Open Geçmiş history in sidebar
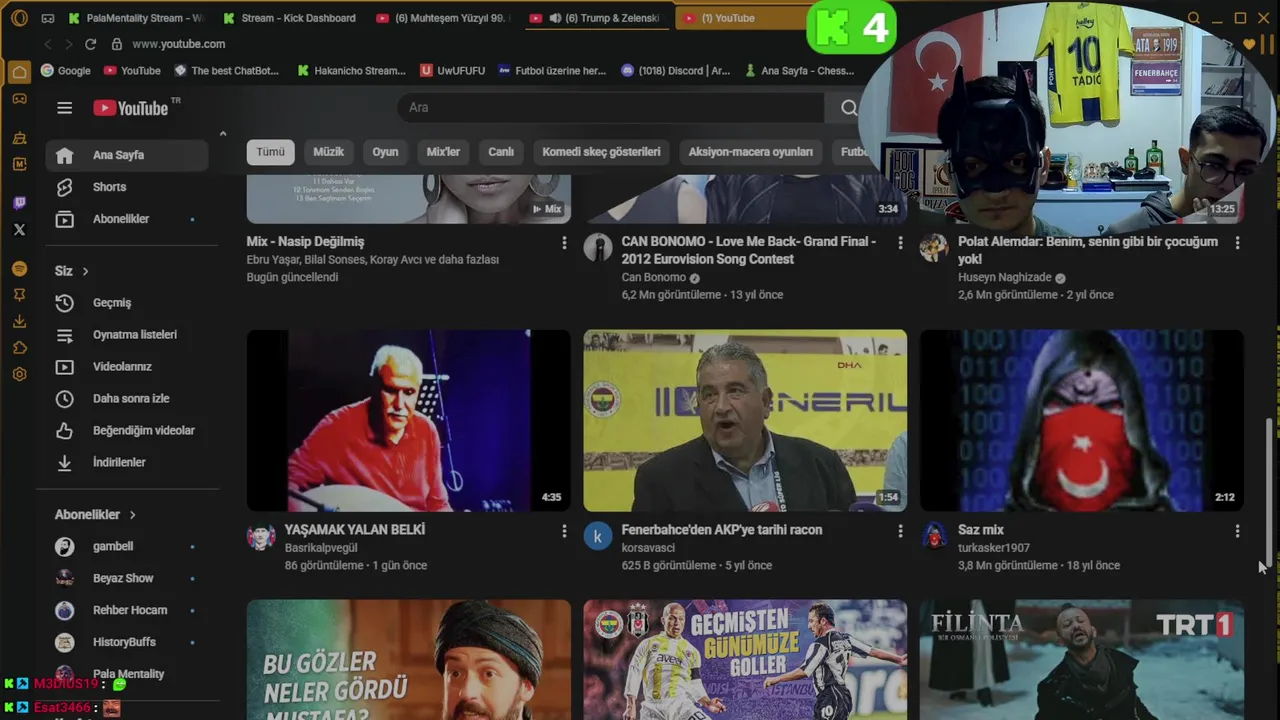 127,303
